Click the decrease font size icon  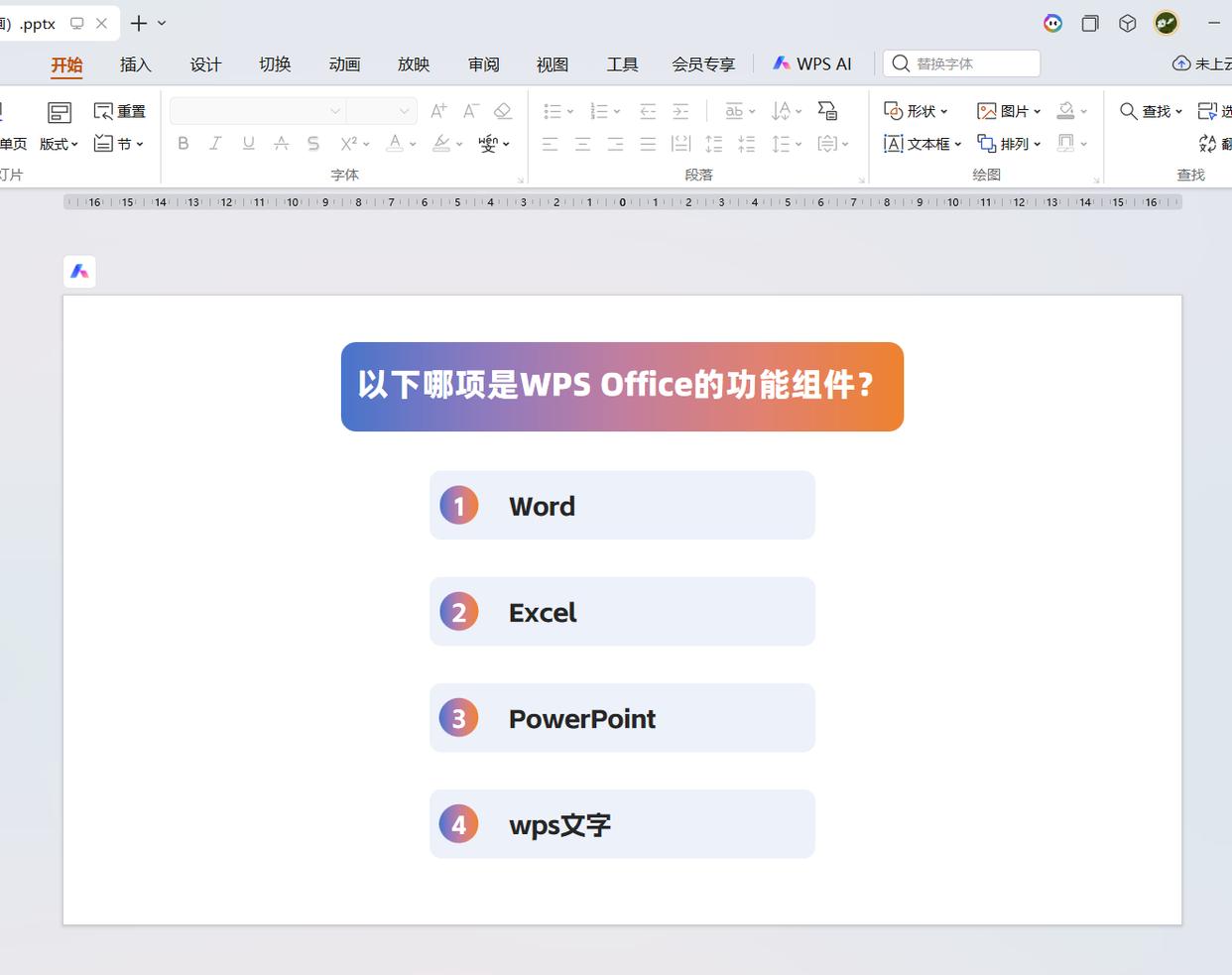(471, 111)
